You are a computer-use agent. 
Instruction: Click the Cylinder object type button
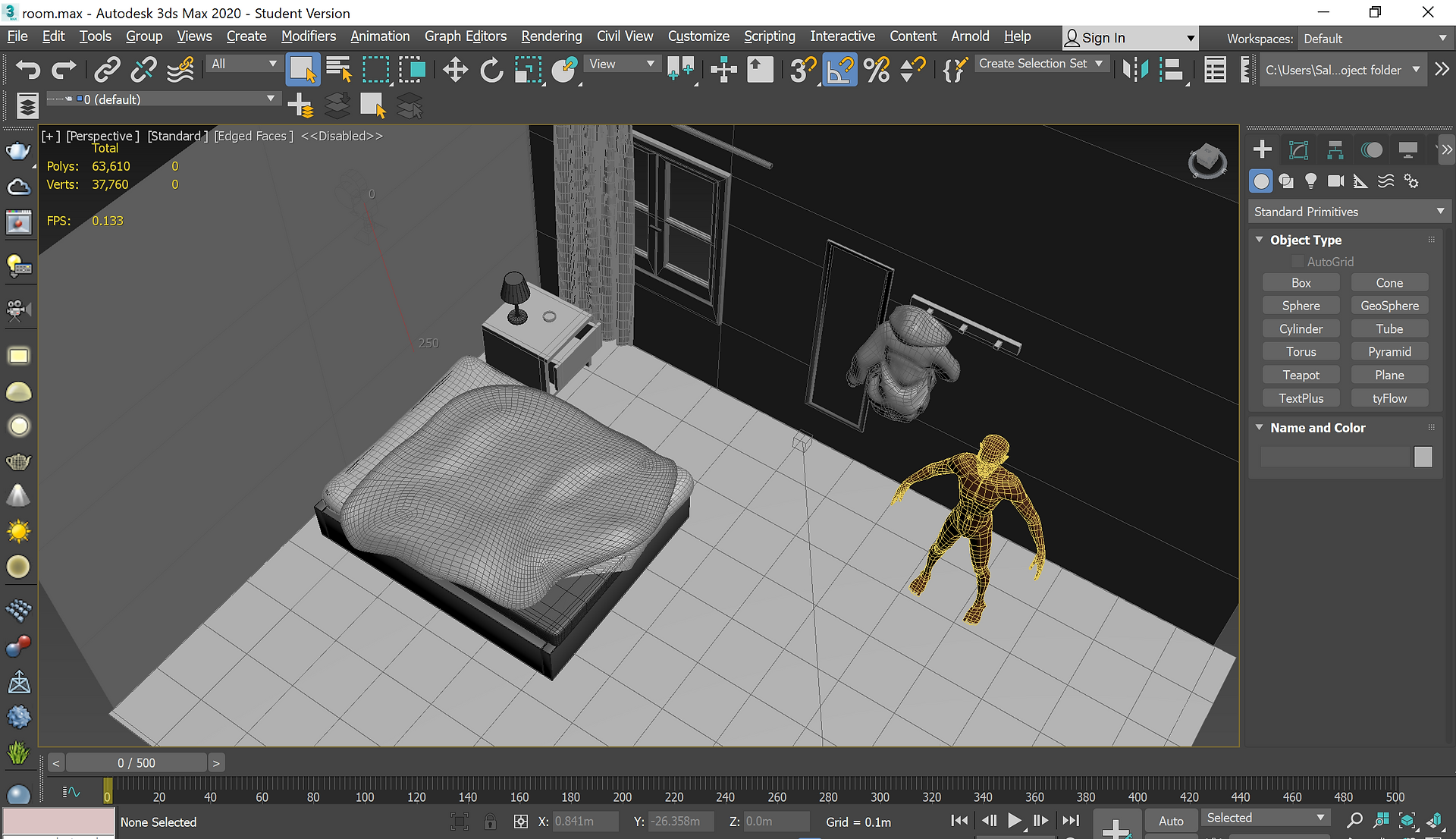pyautogui.click(x=1301, y=328)
